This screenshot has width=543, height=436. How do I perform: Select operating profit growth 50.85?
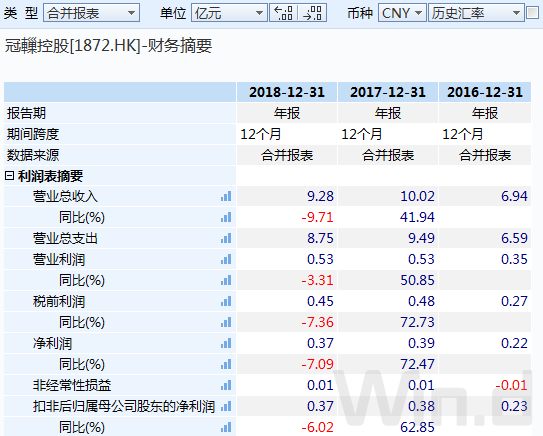(x=417, y=280)
